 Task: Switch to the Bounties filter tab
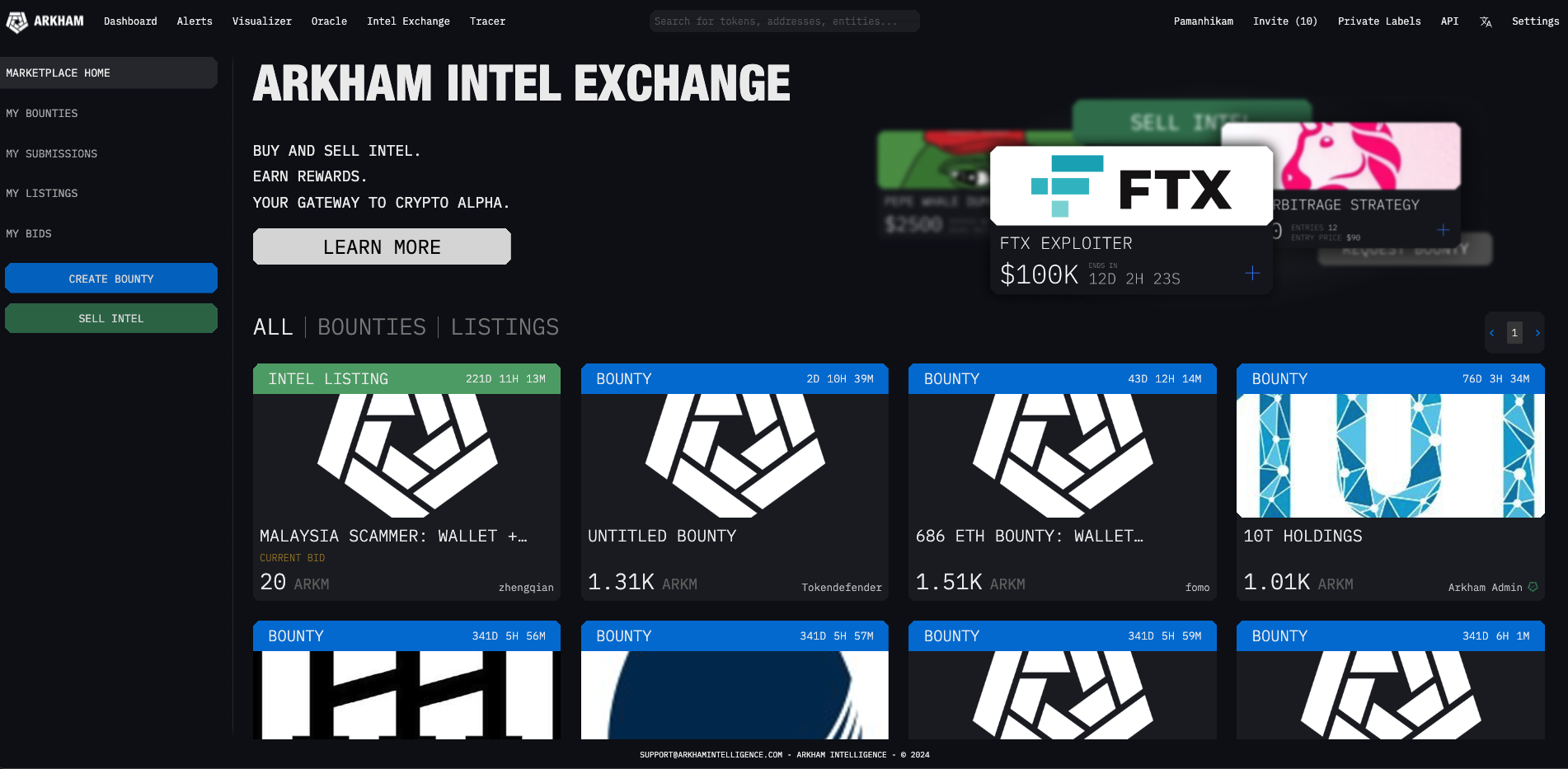click(372, 327)
